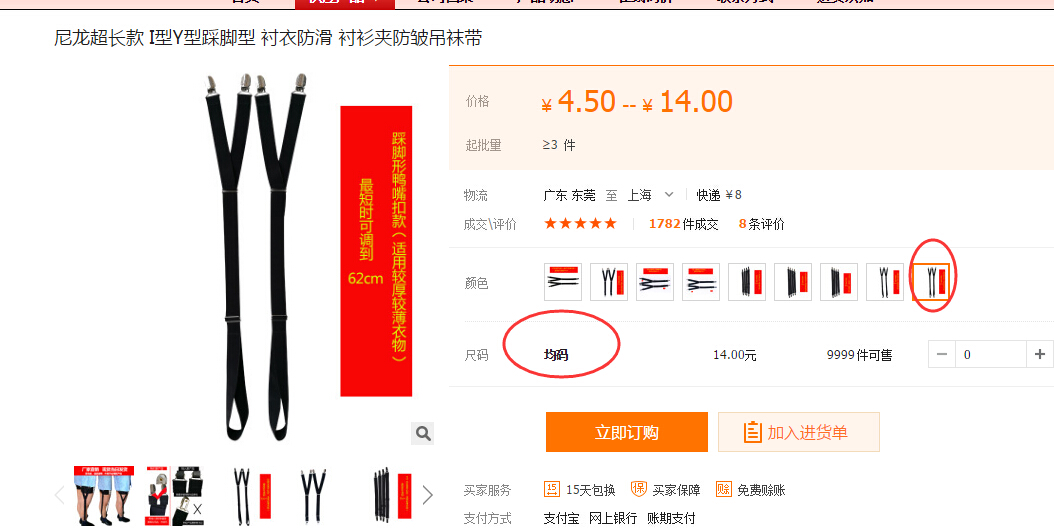Click the next arrow in thumbnail carousel
This screenshot has width=1054, height=528.
[x=428, y=496]
